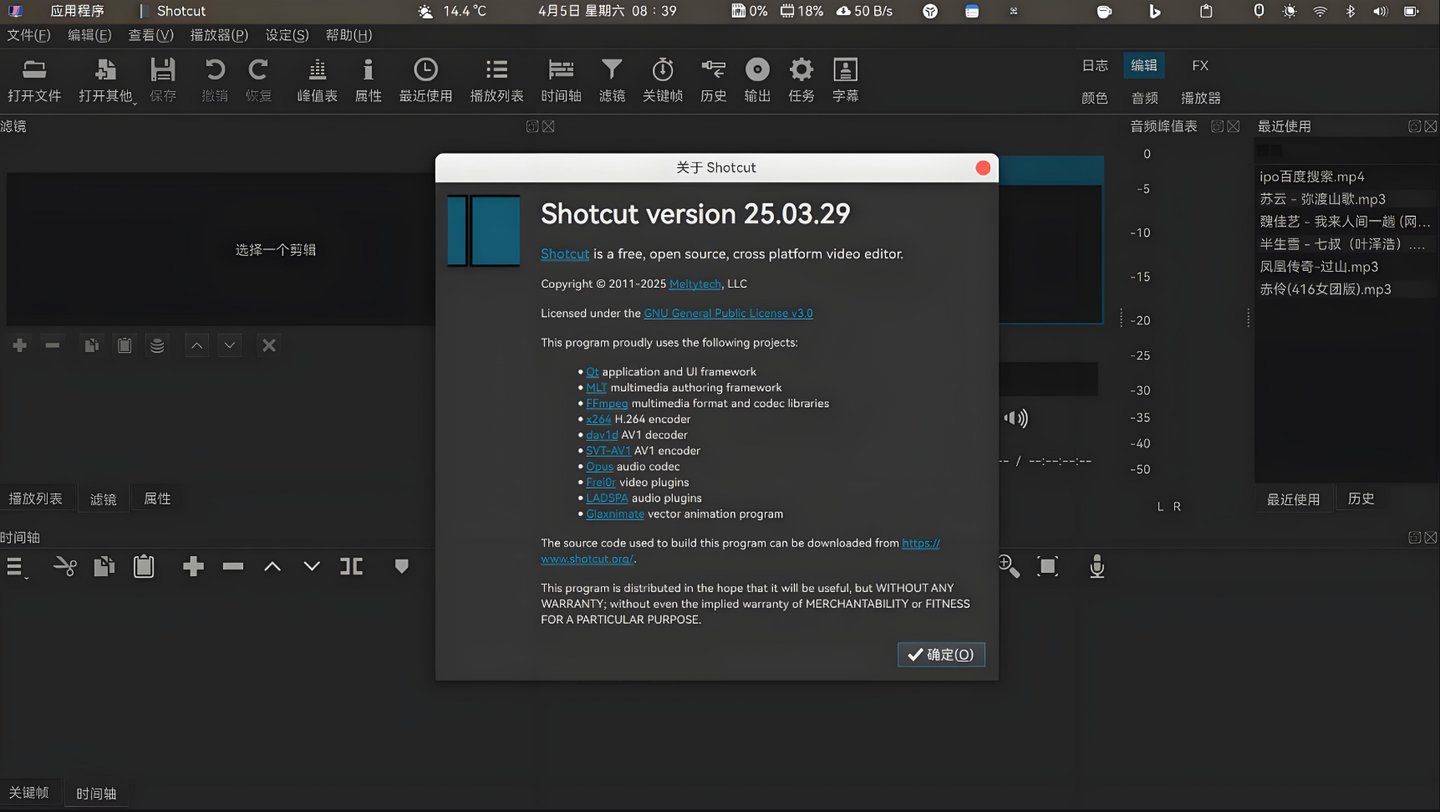Open the GNU General Public License v3.0 link
This screenshot has width=1440, height=812.
728,313
